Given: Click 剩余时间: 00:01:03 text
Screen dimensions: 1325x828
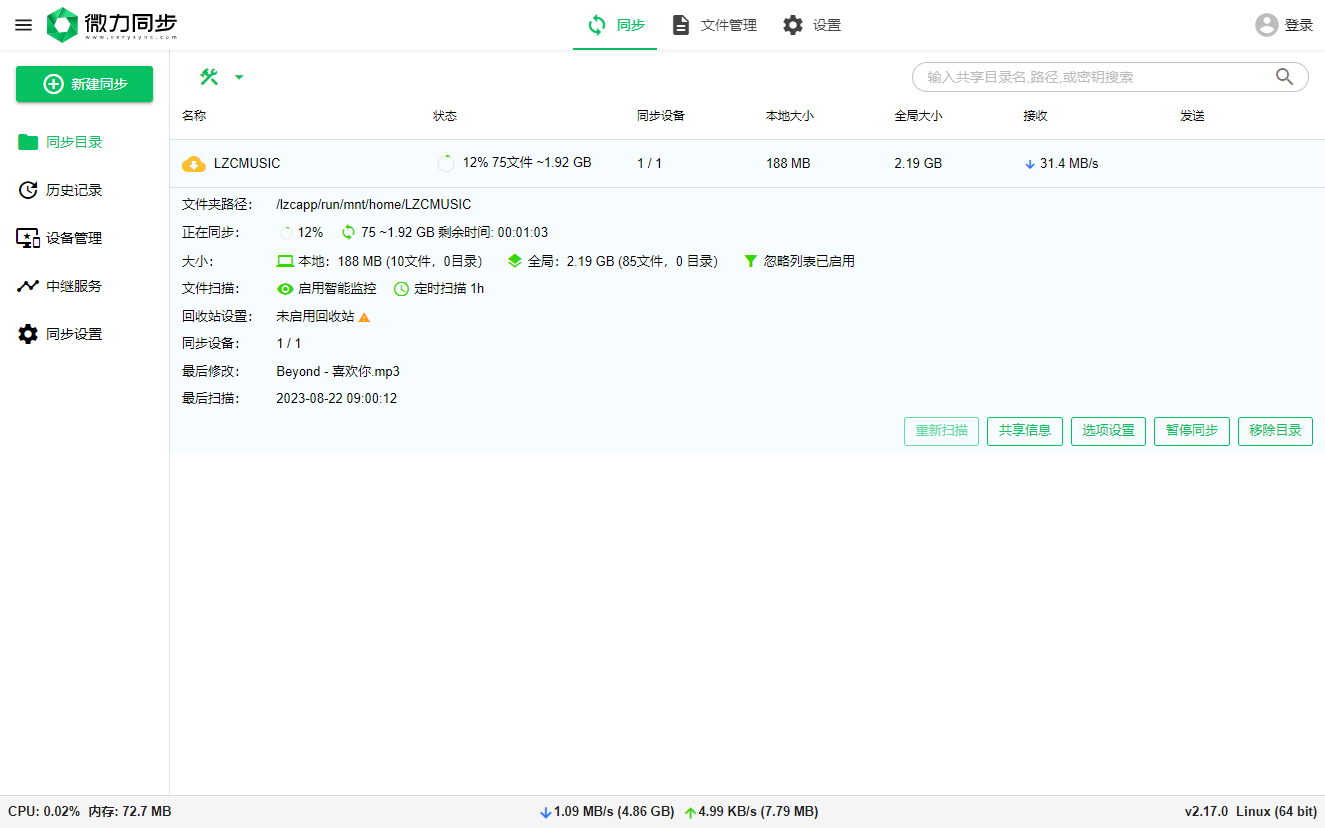Looking at the screenshot, I should [493, 232].
